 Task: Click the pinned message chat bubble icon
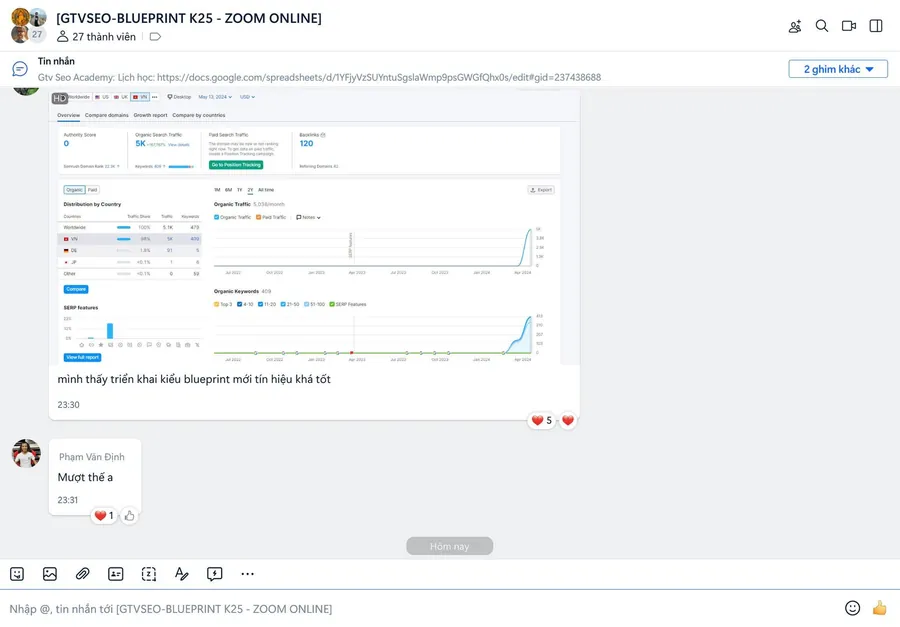click(20, 69)
